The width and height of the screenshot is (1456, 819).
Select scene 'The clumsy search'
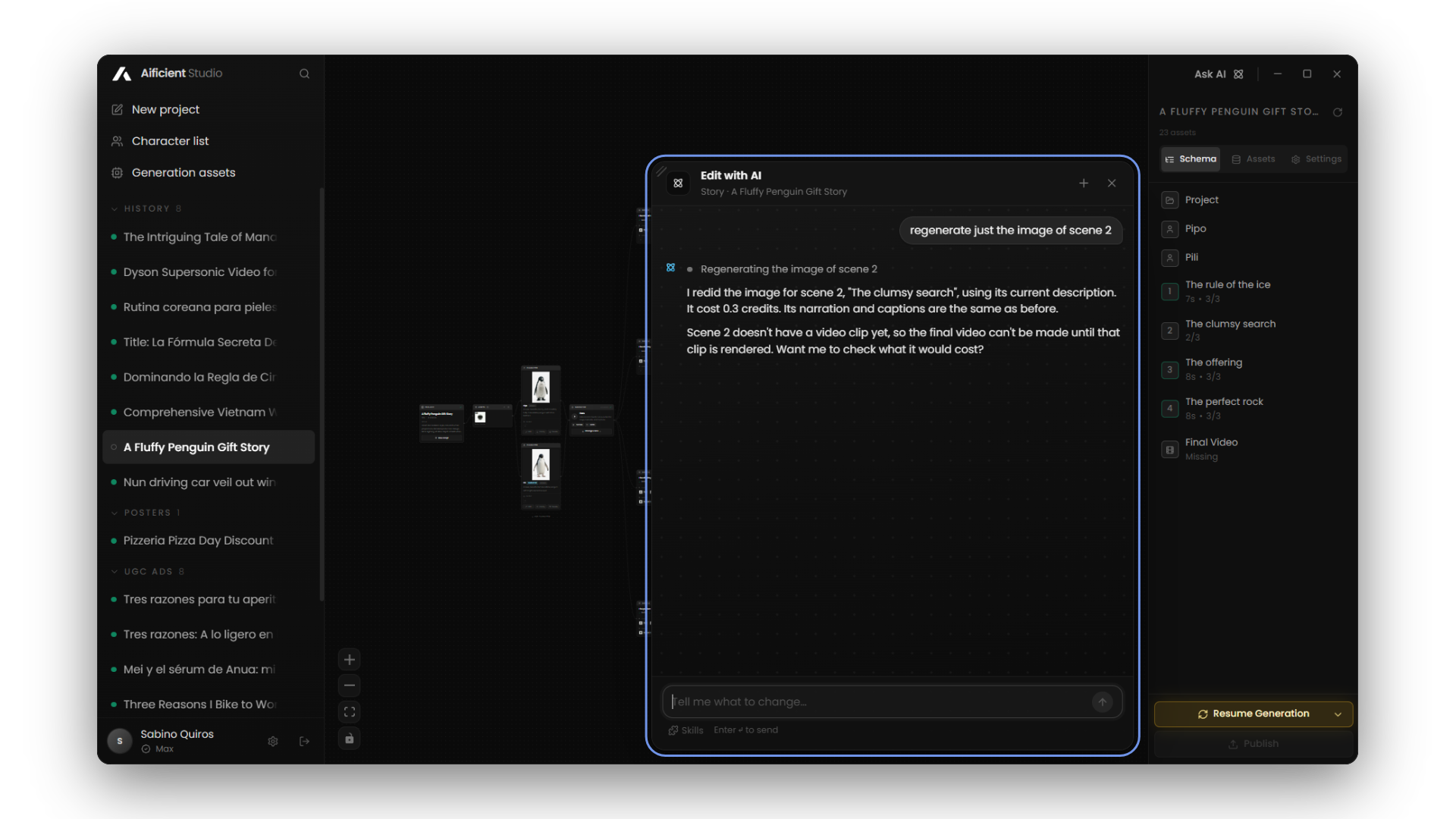pyautogui.click(x=1253, y=330)
